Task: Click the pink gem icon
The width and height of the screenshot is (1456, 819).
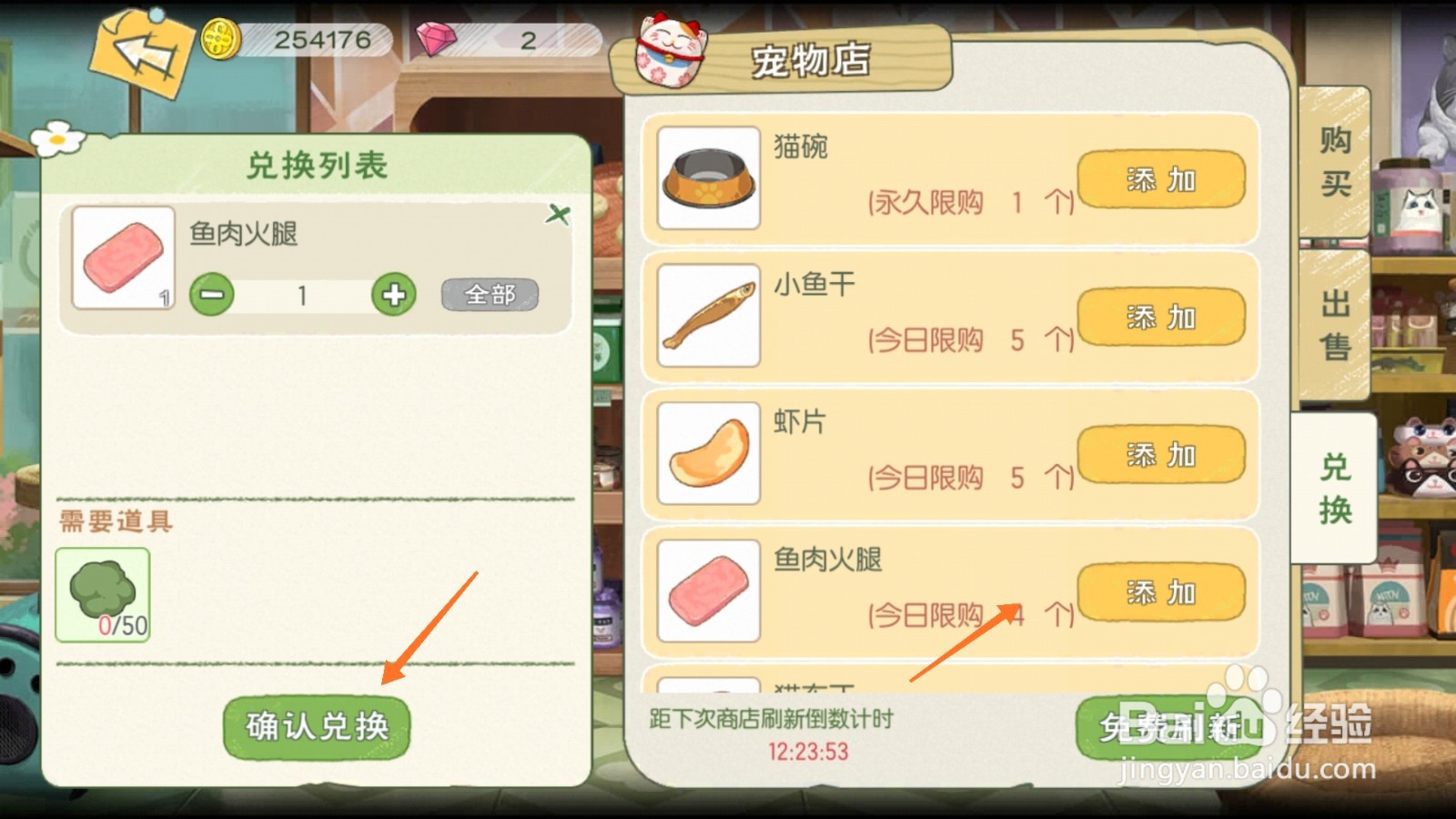Action: (x=436, y=40)
